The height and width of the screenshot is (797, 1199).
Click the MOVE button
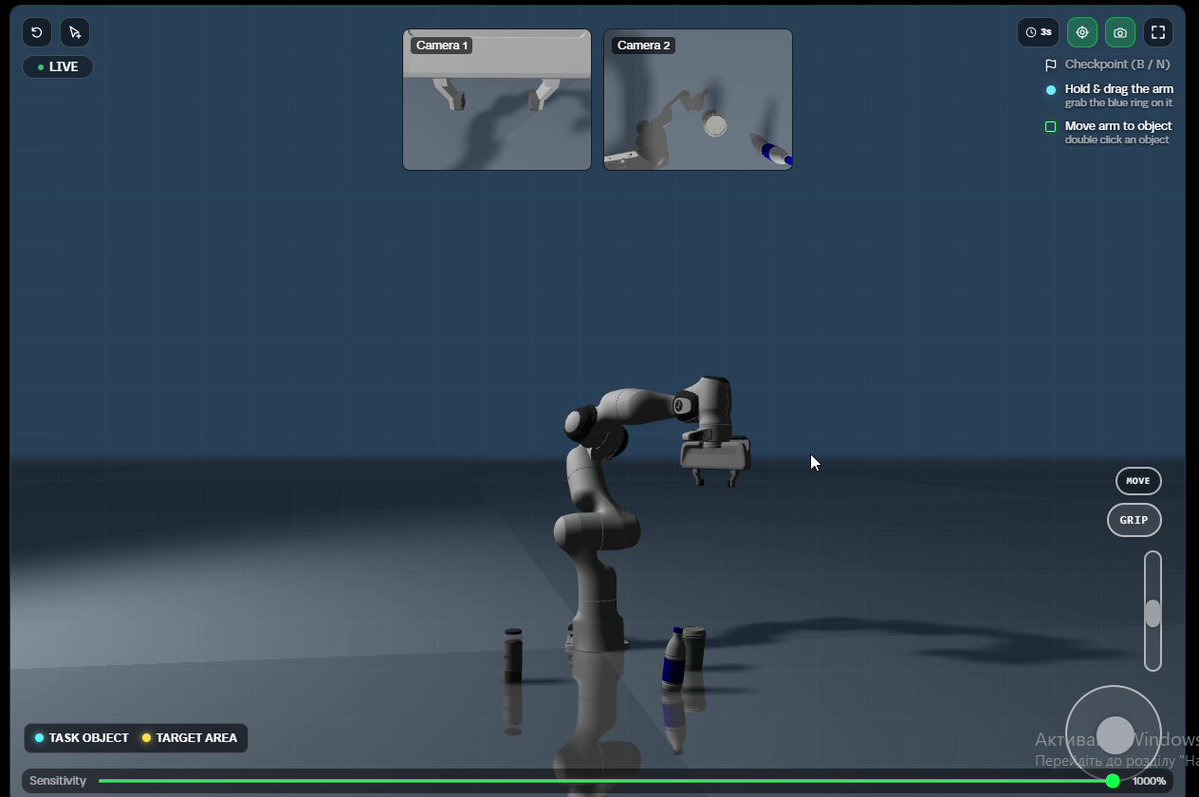pyautogui.click(x=1138, y=481)
